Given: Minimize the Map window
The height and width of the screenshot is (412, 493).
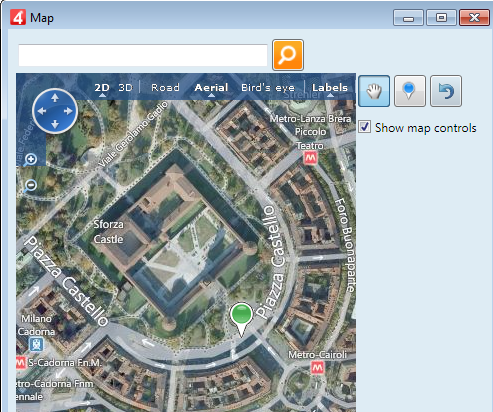Looking at the screenshot, I should click(408, 18).
